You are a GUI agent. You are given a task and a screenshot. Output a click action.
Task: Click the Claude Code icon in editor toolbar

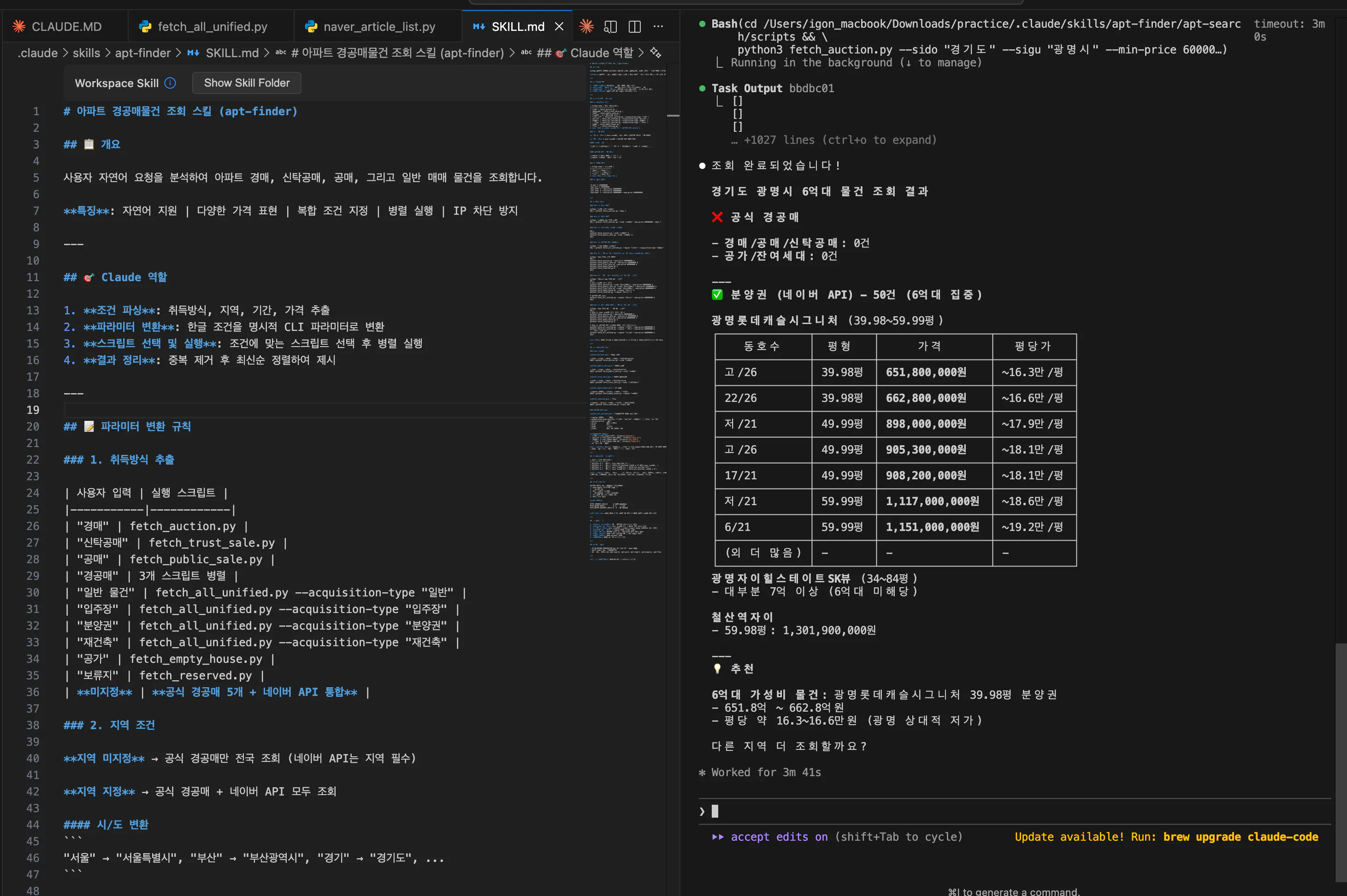click(x=586, y=26)
